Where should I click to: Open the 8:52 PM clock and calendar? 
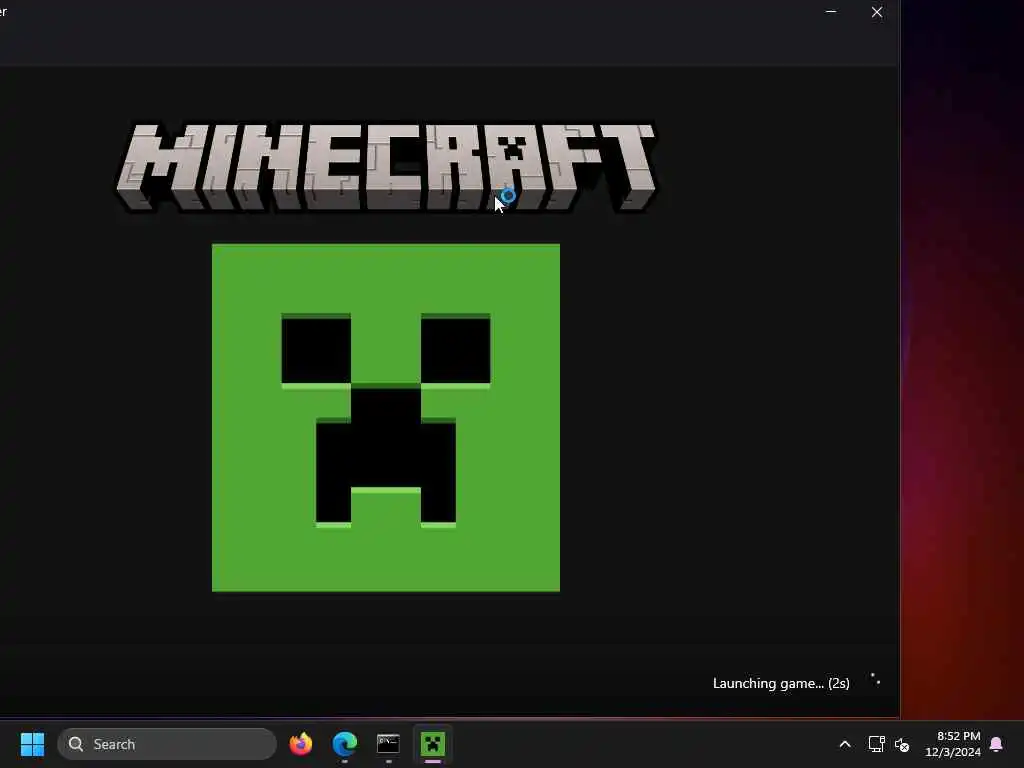(953, 744)
